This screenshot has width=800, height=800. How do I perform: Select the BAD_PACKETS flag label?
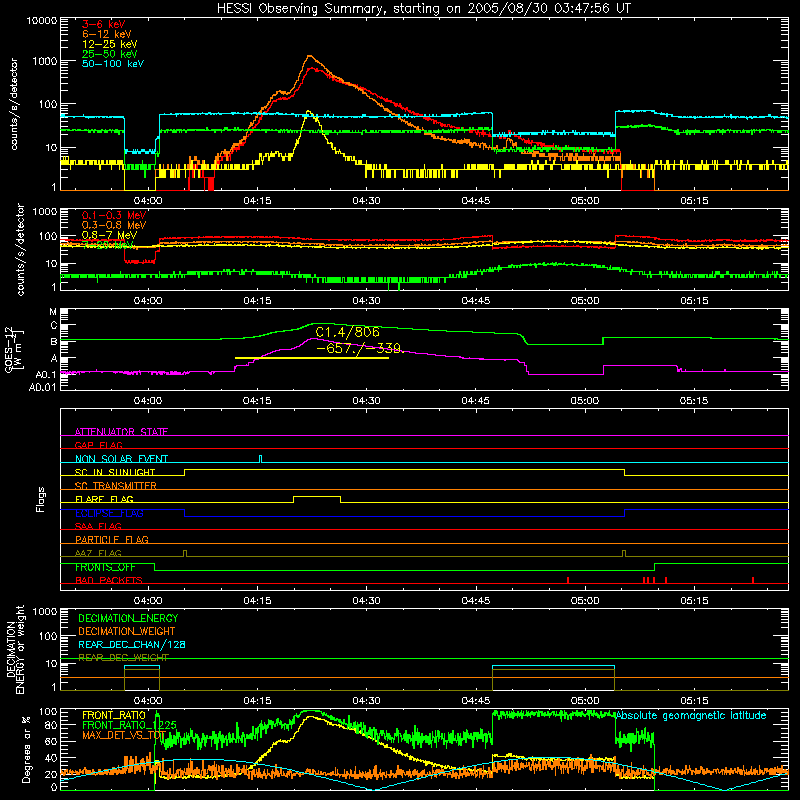109,580
